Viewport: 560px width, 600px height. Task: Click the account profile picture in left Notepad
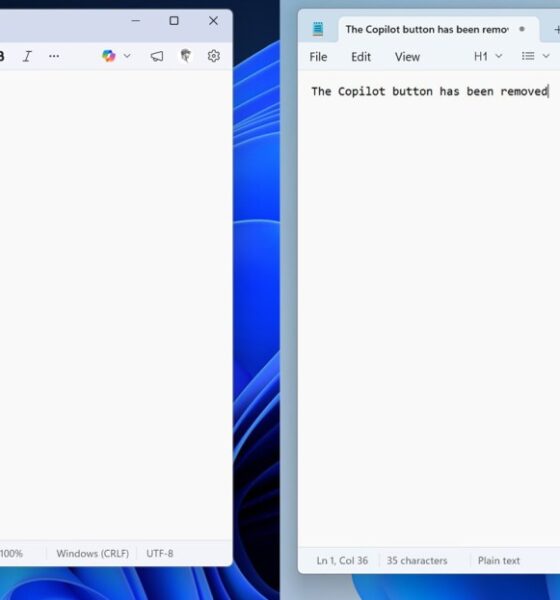click(186, 55)
